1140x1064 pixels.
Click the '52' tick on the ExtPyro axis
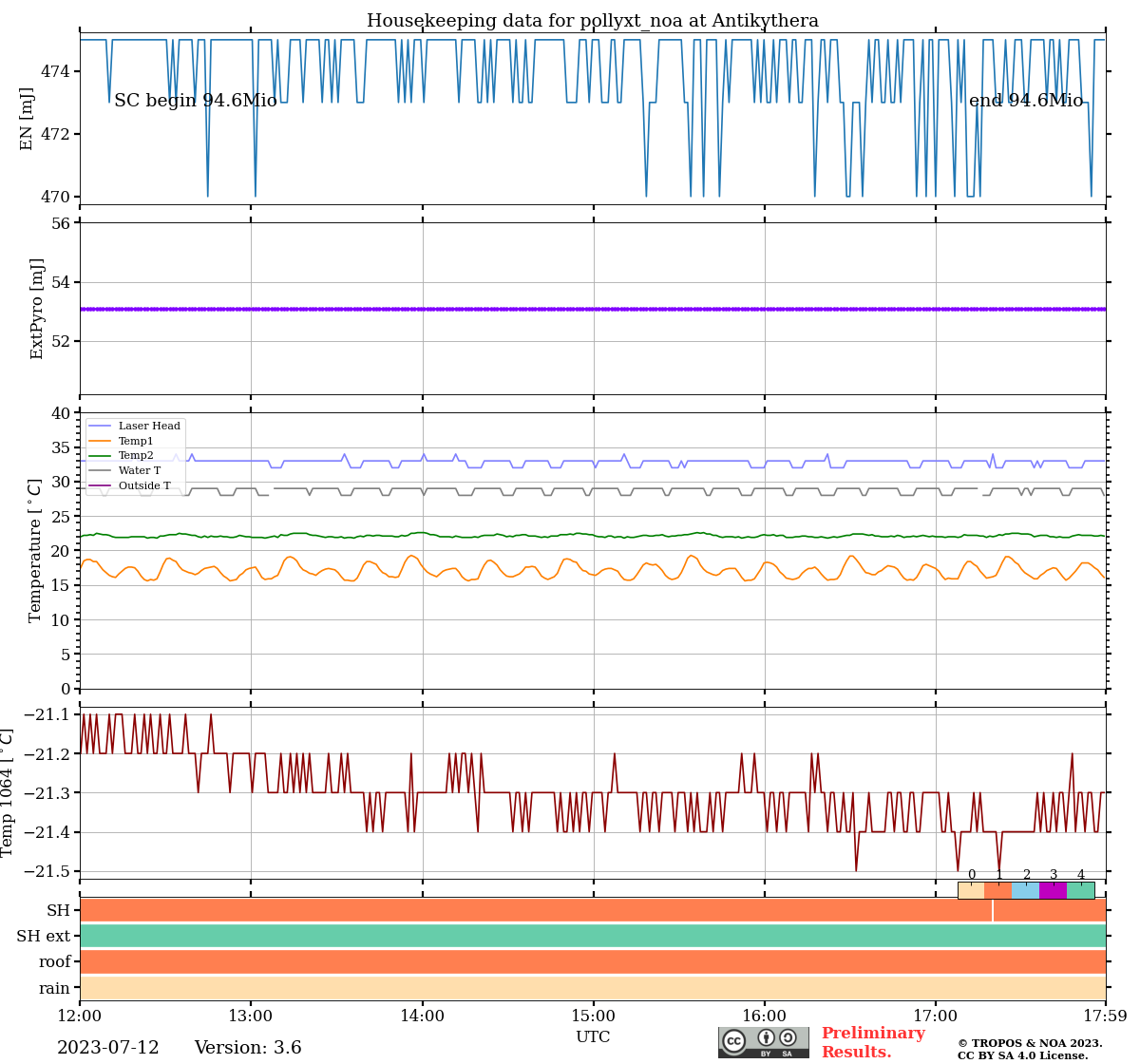point(61,341)
